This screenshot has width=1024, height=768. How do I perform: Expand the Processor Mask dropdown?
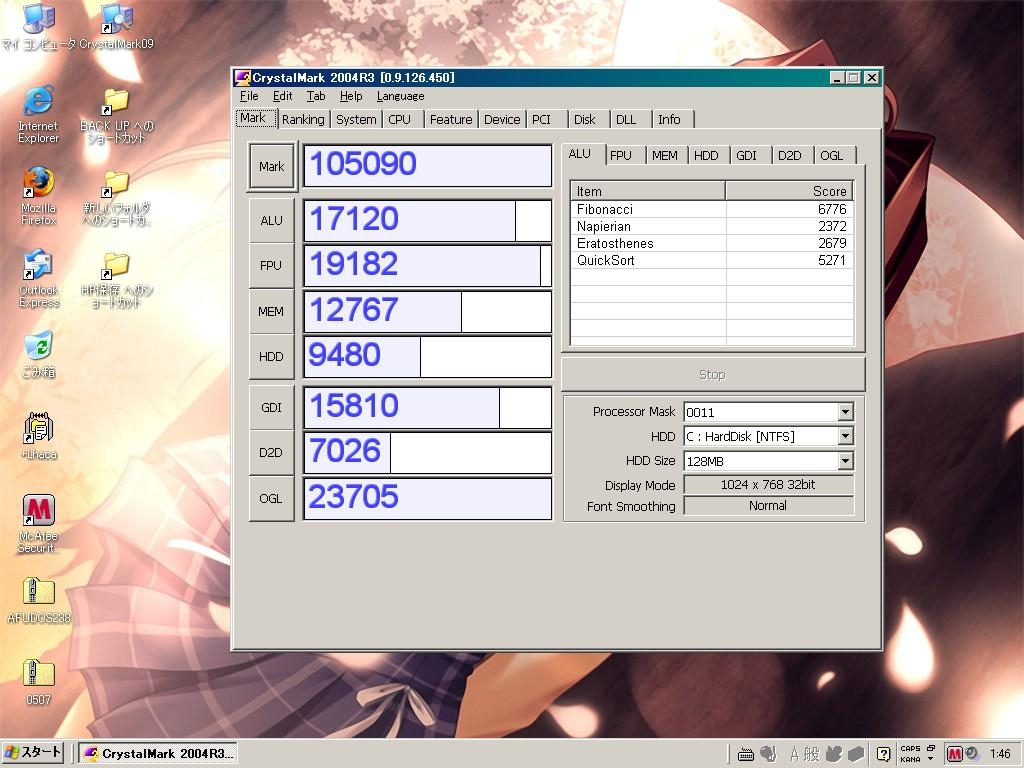click(845, 412)
